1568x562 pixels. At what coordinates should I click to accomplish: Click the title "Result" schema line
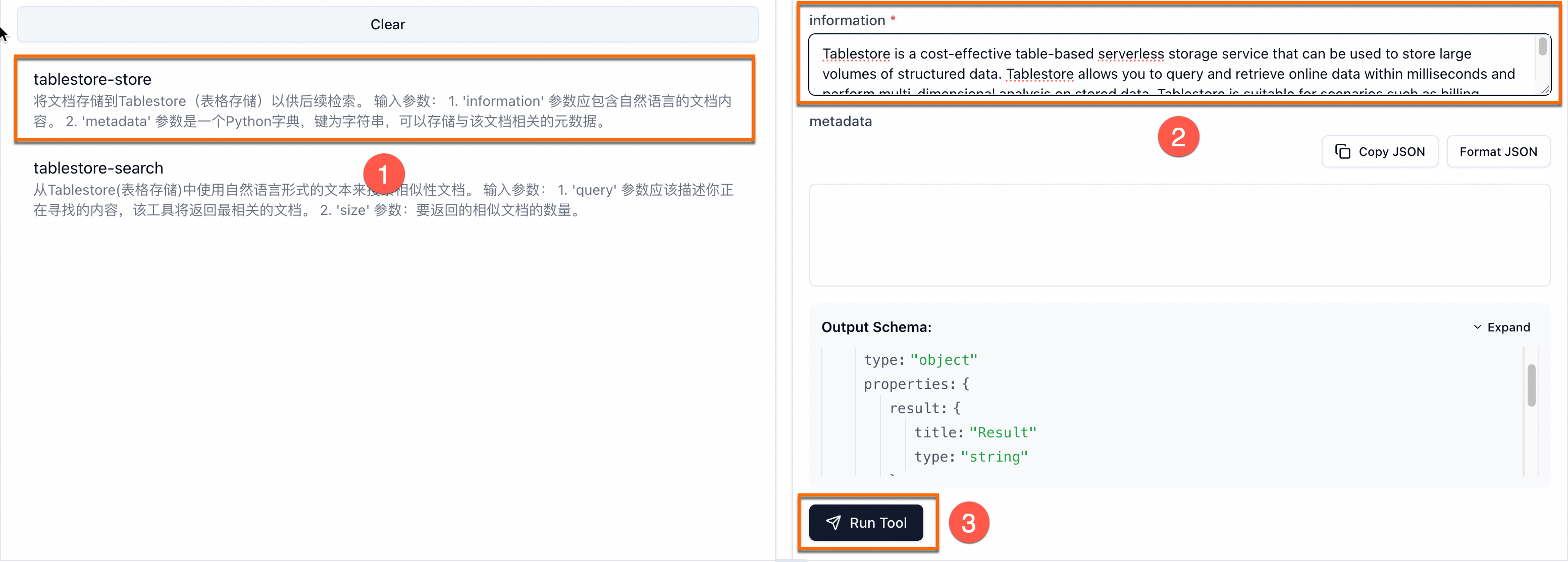(975, 433)
